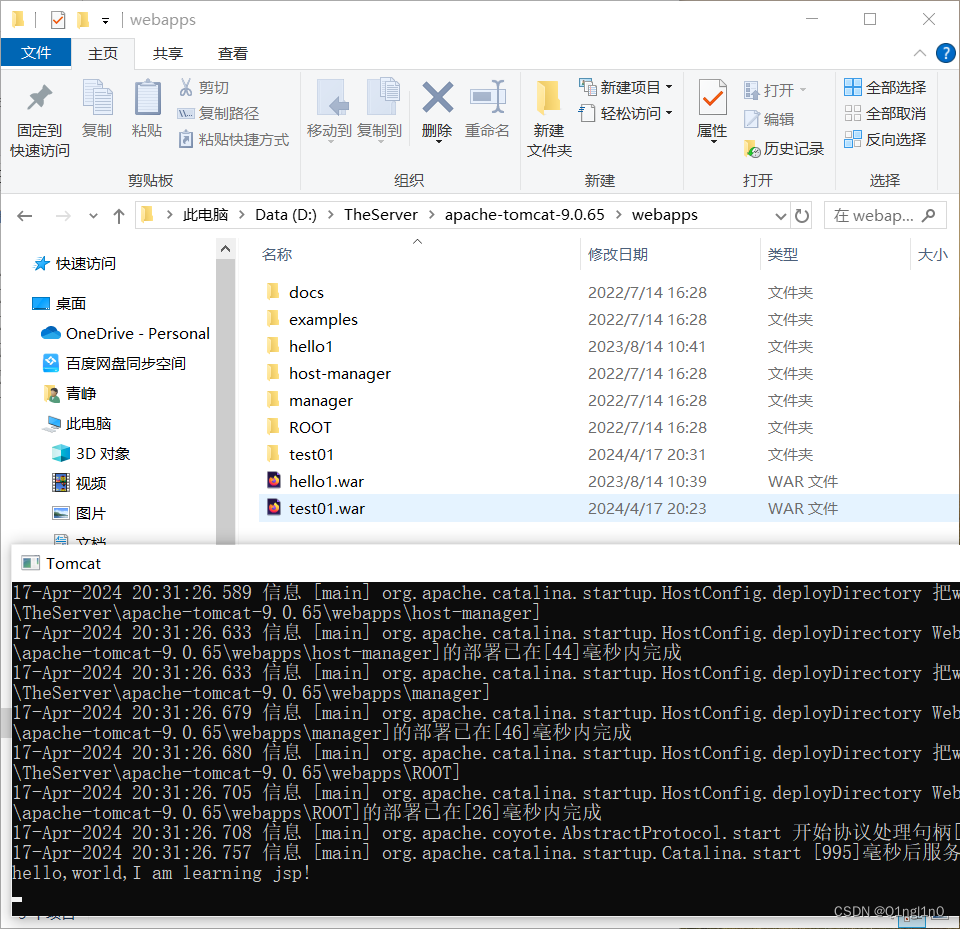This screenshot has height=929, width=960.
Task: Click the Edit icon in Open group
Action: (752, 118)
